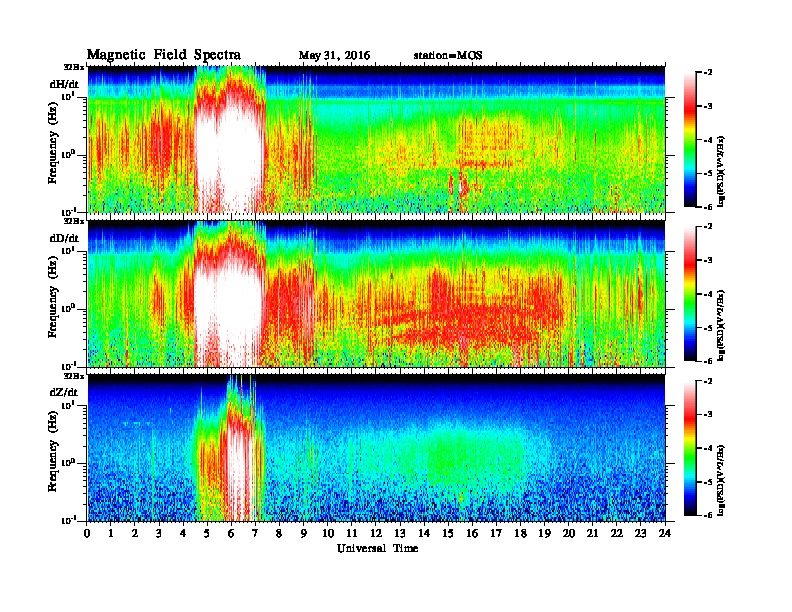792x612 pixels.
Task: Click the -2 value on top color bar
Action: pyautogui.click(x=709, y=73)
